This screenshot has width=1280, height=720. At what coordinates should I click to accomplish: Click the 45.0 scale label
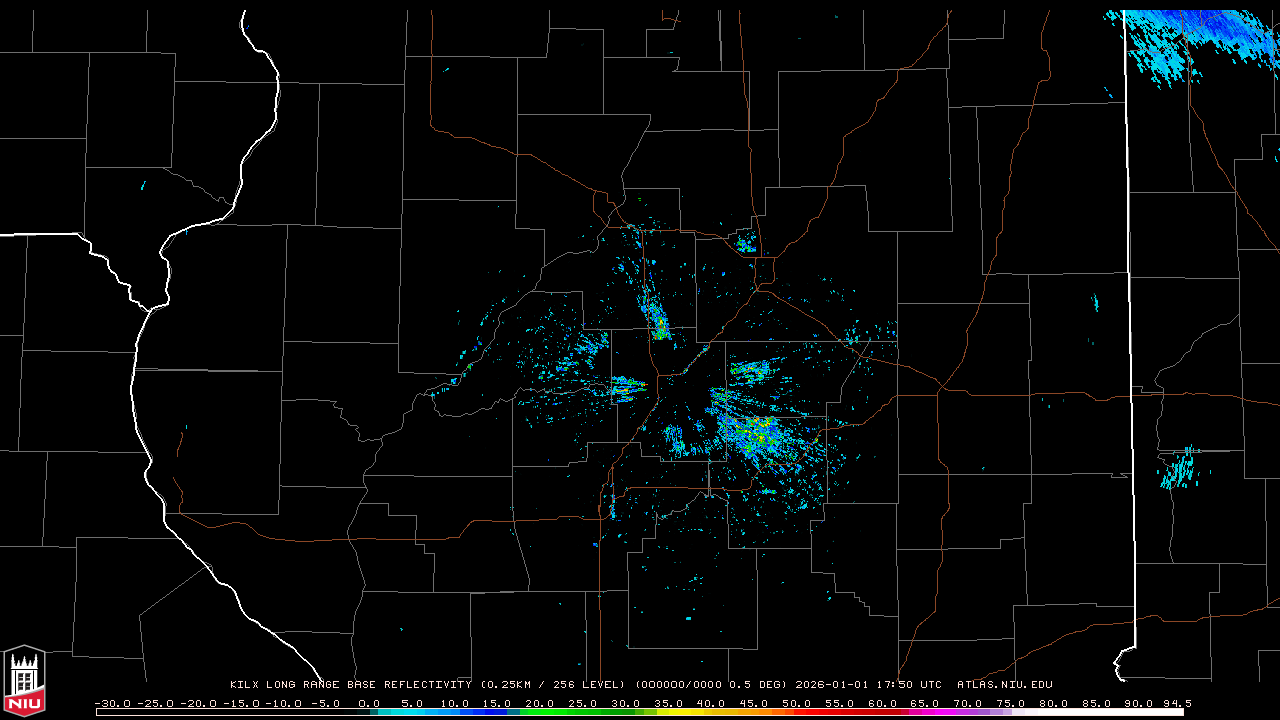[x=754, y=703]
